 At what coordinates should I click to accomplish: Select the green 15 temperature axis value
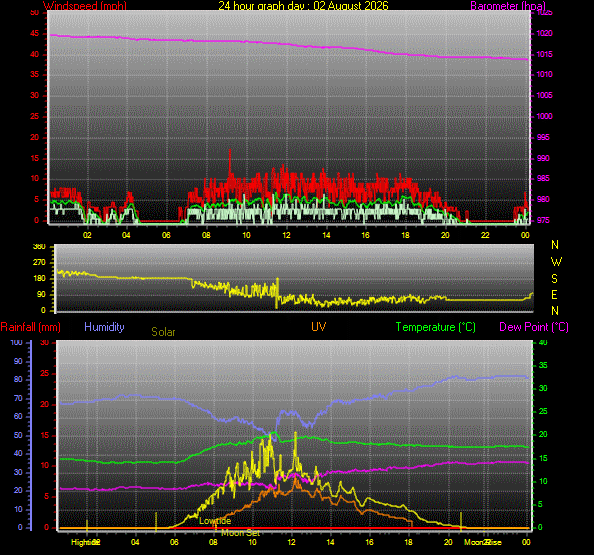(543, 458)
